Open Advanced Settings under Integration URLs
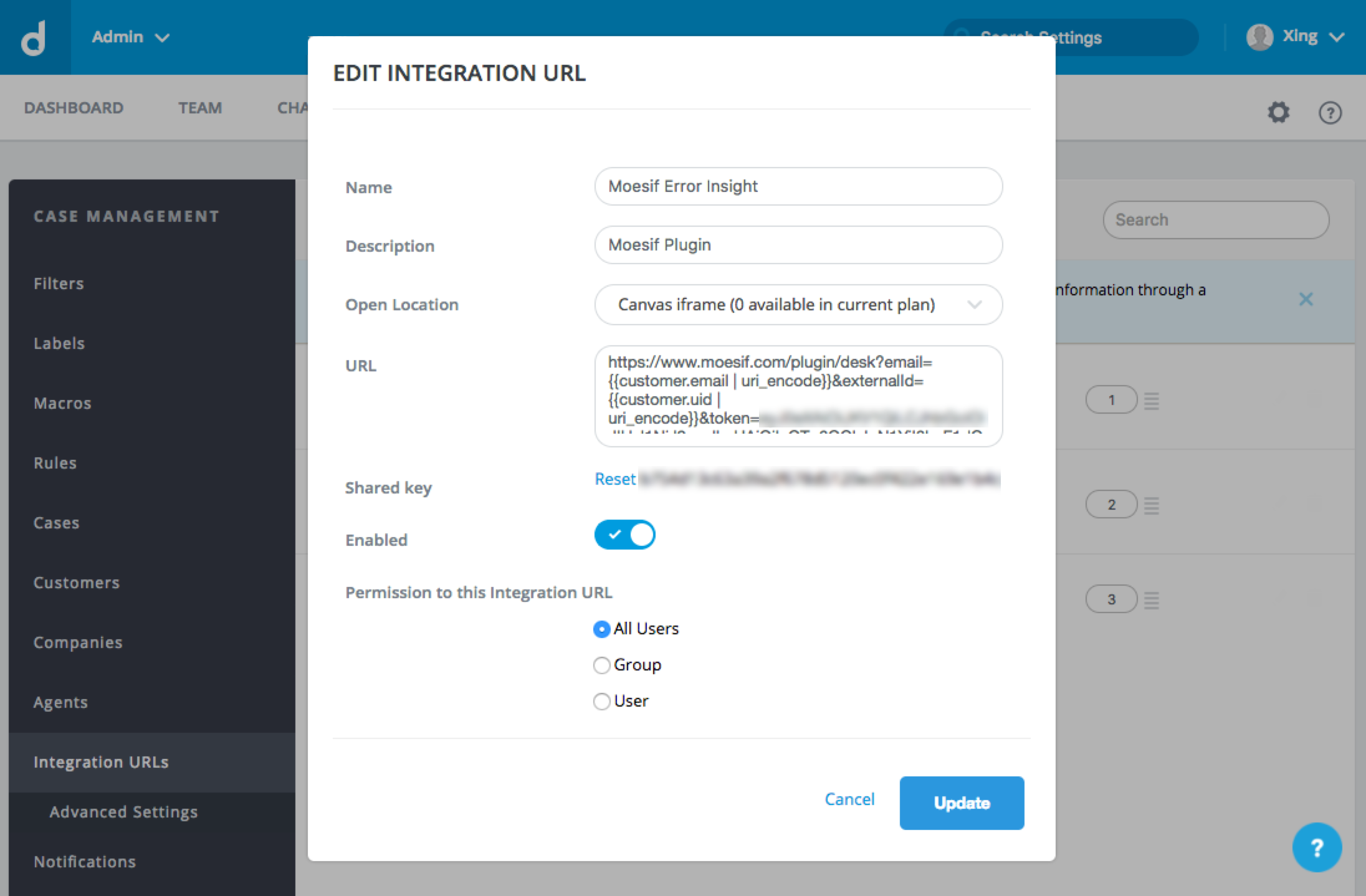Image resolution: width=1366 pixels, height=896 pixels. tap(123, 811)
